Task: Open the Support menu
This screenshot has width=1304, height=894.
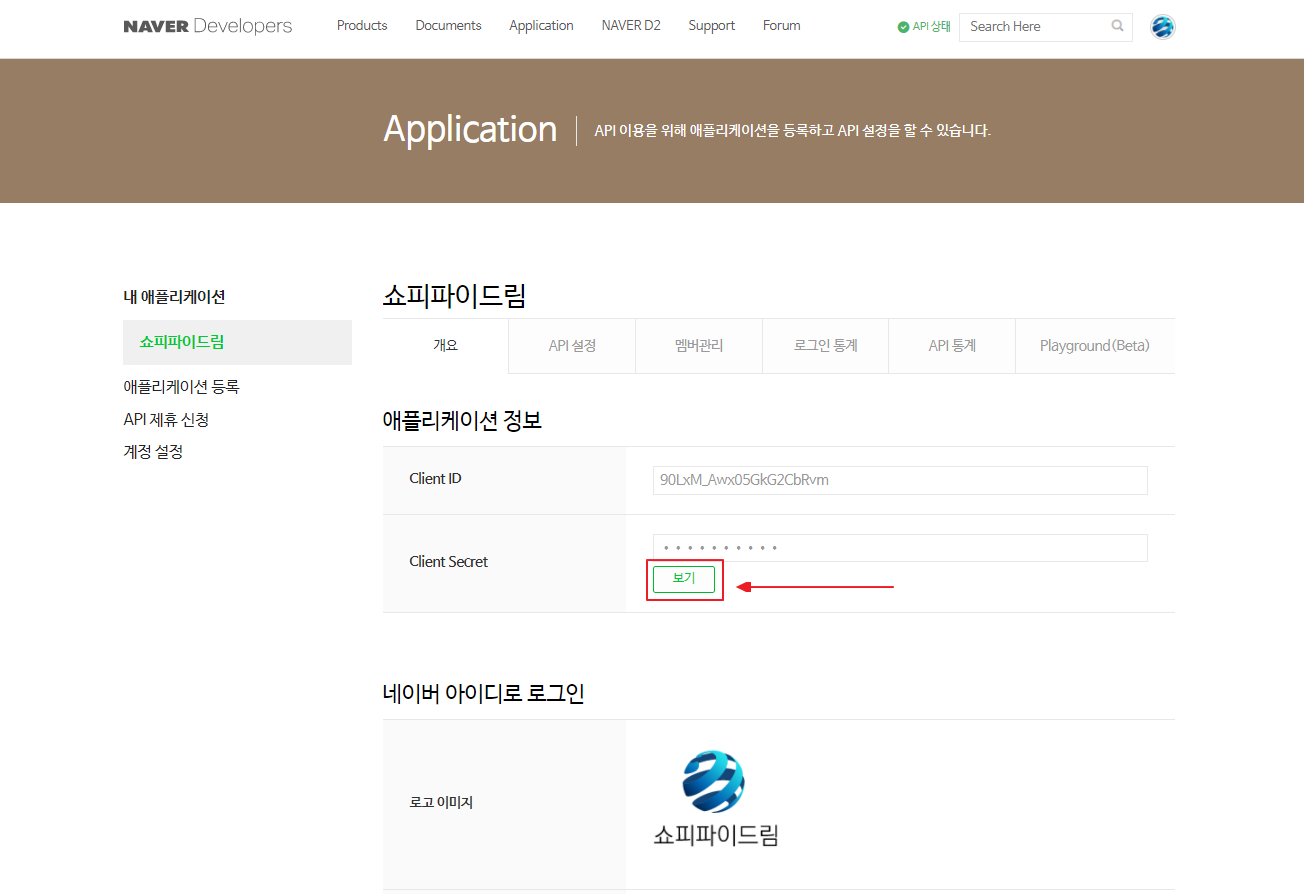Action: tap(712, 26)
